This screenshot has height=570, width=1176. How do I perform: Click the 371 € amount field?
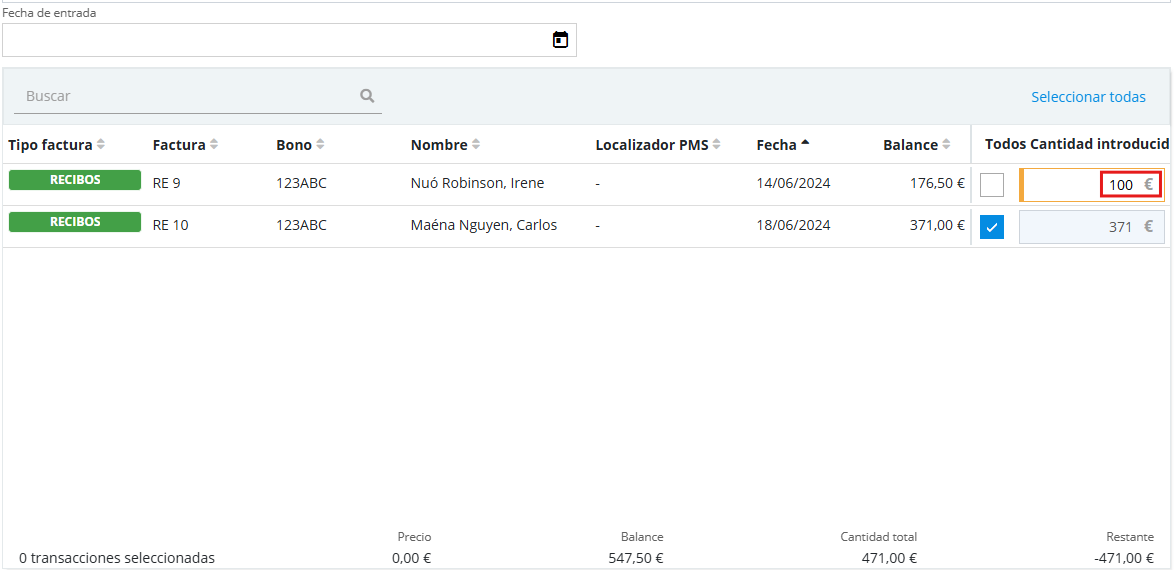pos(1090,227)
